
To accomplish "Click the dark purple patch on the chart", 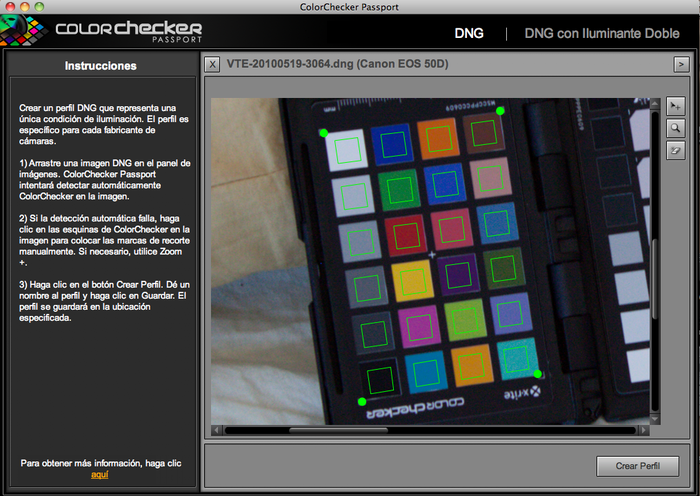I will [458, 275].
